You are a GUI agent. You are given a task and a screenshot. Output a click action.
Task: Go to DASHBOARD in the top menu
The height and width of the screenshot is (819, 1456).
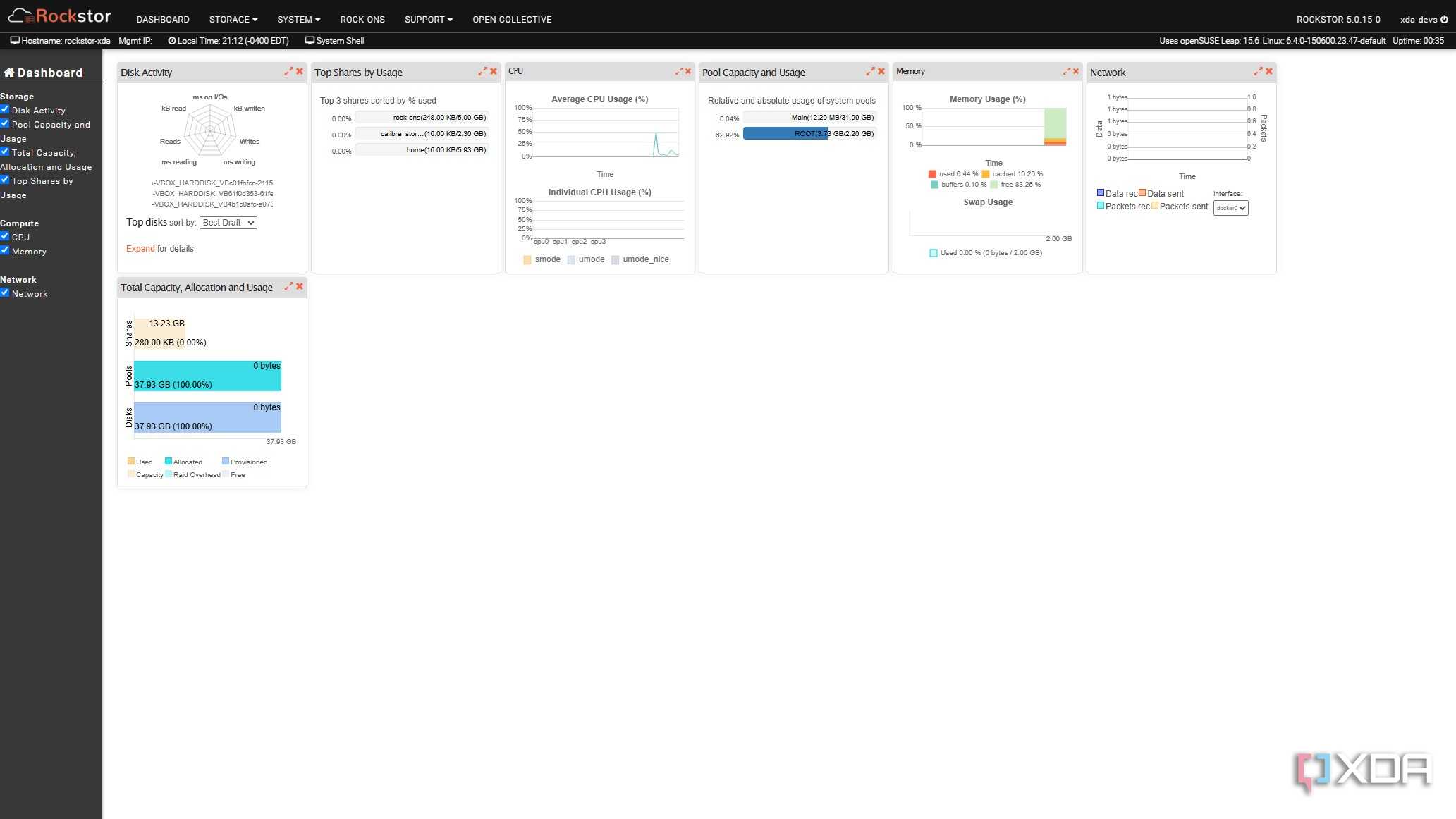point(163,20)
